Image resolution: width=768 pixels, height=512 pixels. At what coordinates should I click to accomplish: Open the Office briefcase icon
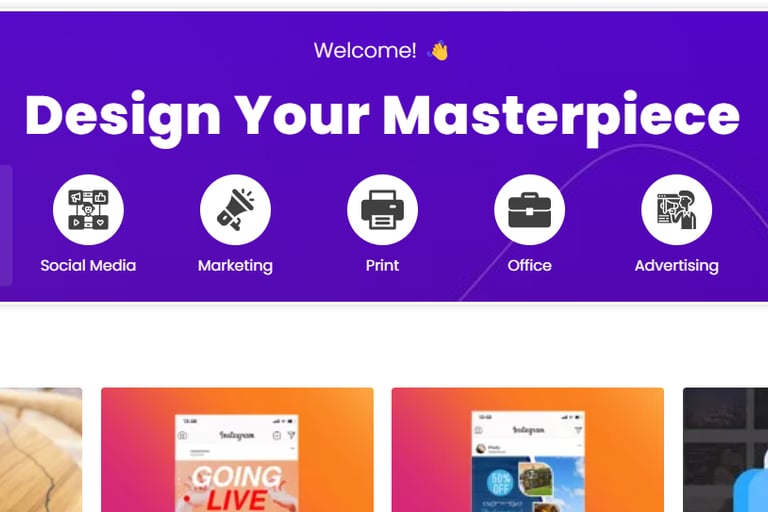(x=529, y=210)
